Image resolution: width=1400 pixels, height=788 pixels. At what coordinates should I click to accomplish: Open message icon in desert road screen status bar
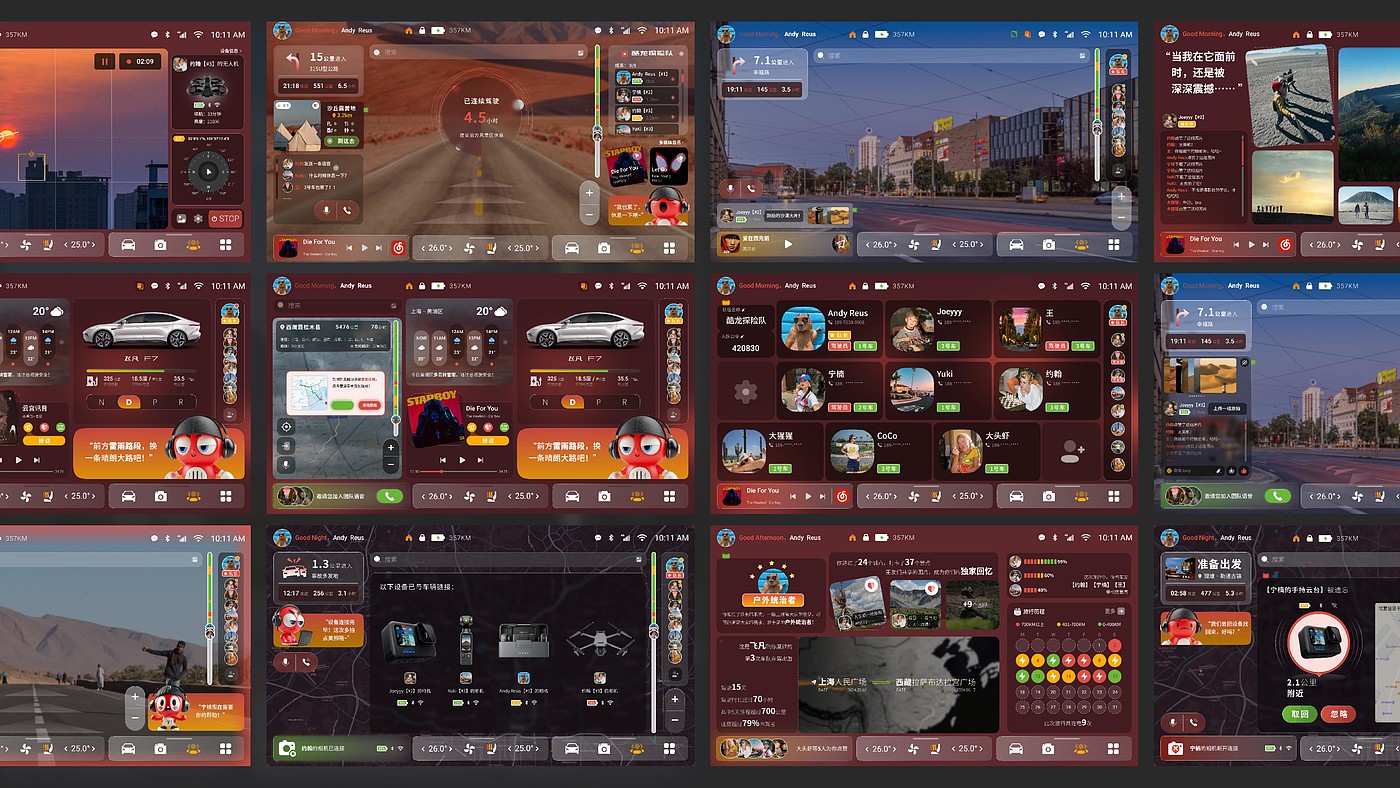click(x=598, y=31)
